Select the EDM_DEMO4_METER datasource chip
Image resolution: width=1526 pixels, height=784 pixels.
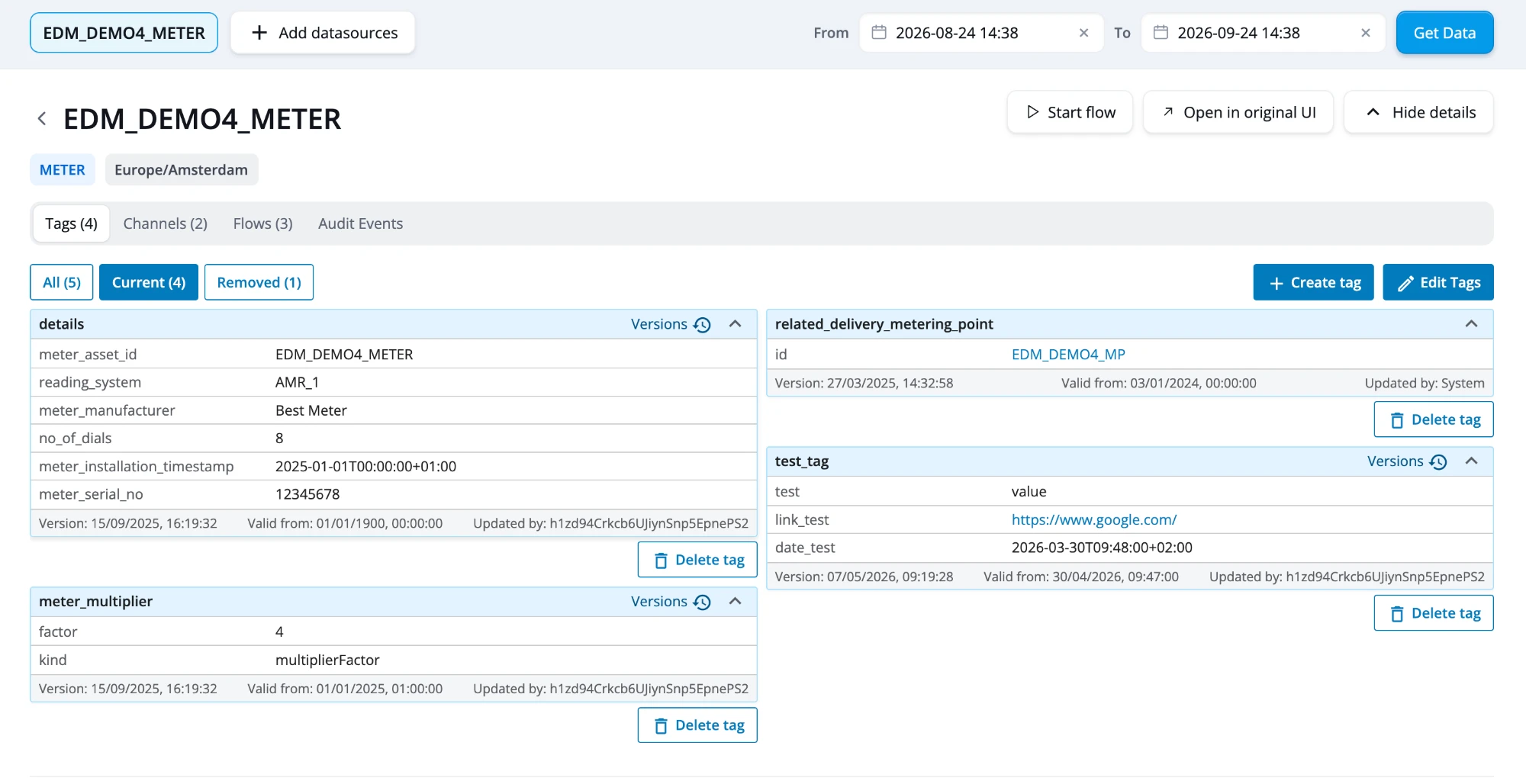(x=124, y=33)
